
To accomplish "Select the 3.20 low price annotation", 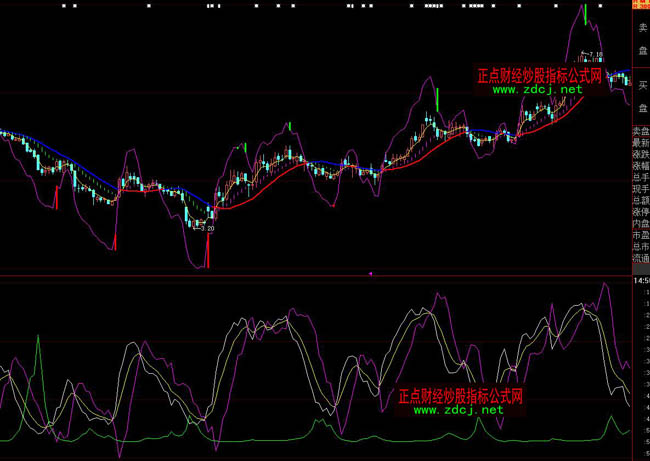I will pyautogui.click(x=207, y=228).
